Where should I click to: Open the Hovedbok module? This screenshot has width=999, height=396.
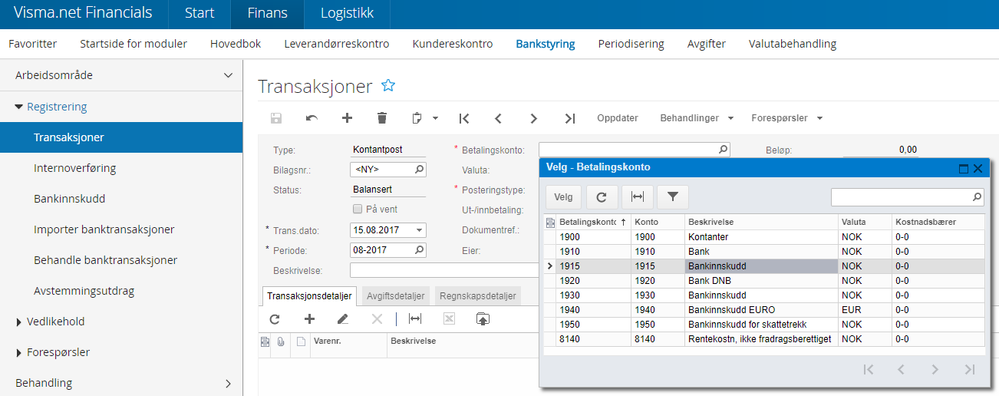click(x=236, y=44)
